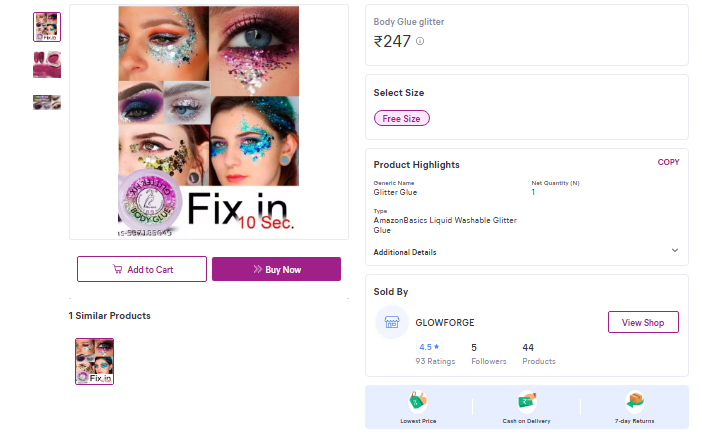Image resolution: width=702 pixels, height=448 pixels.
Task: Click the shopping cart icon in Add to Cart
Action: [118, 269]
